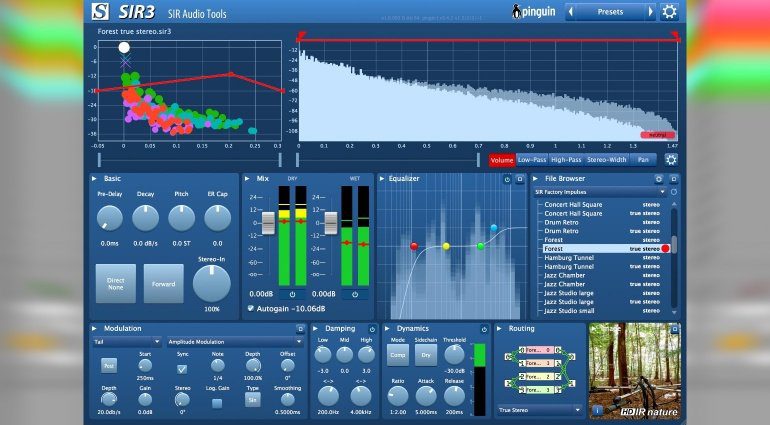The width and height of the screenshot is (770, 425).
Task: Click the Comp mode button in Dynamics
Action: (x=397, y=354)
